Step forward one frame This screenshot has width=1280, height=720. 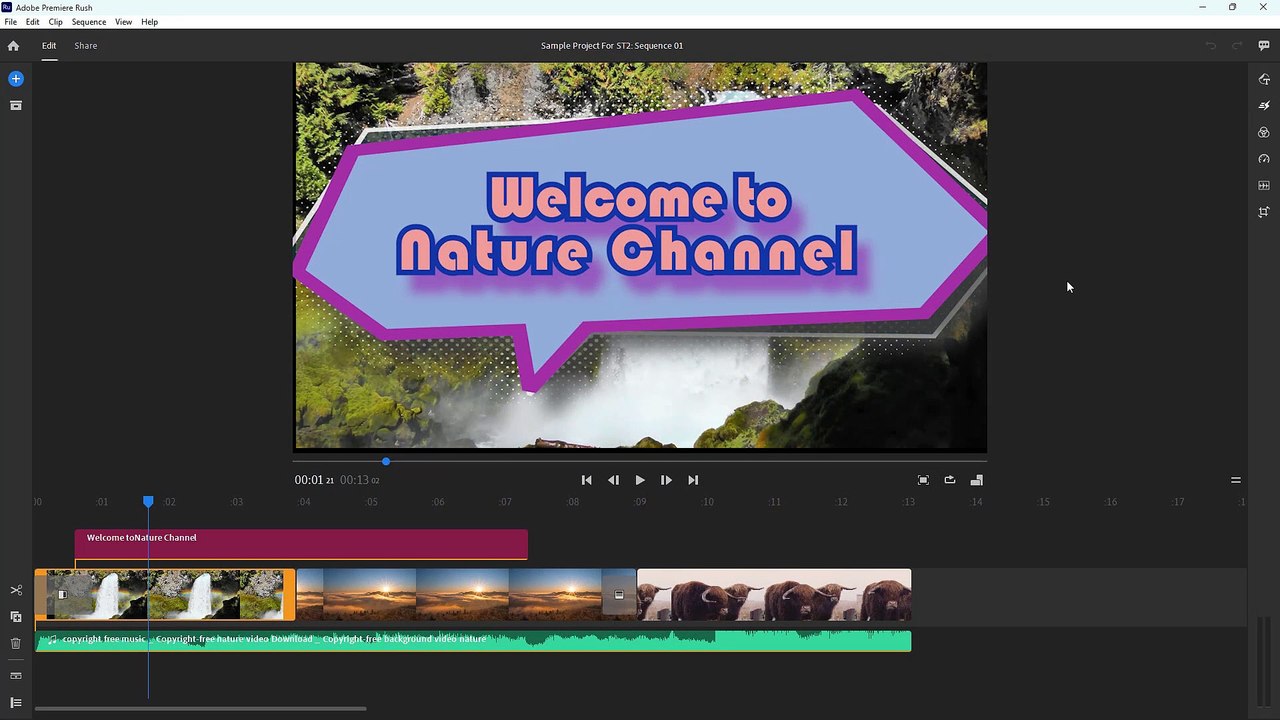tap(666, 480)
